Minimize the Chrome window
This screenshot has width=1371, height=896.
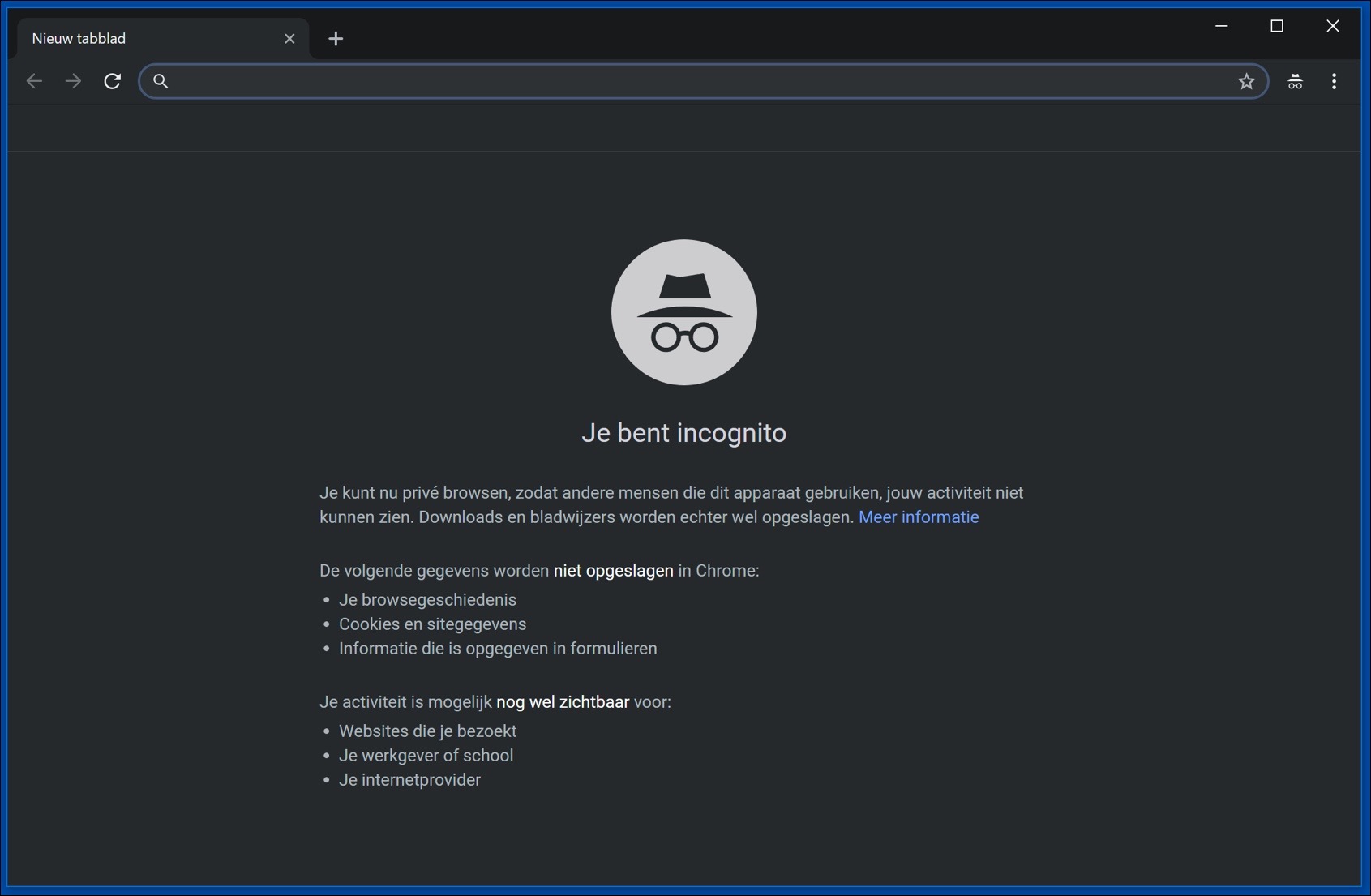coord(1222,26)
